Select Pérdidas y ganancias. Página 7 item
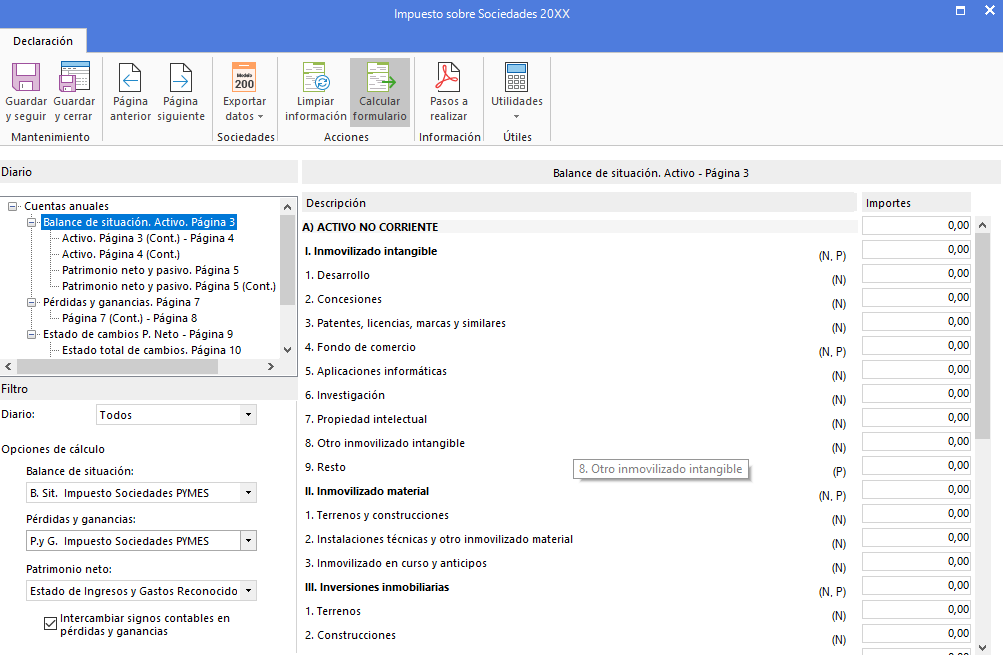The height and width of the screenshot is (658, 1003). tap(121, 302)
